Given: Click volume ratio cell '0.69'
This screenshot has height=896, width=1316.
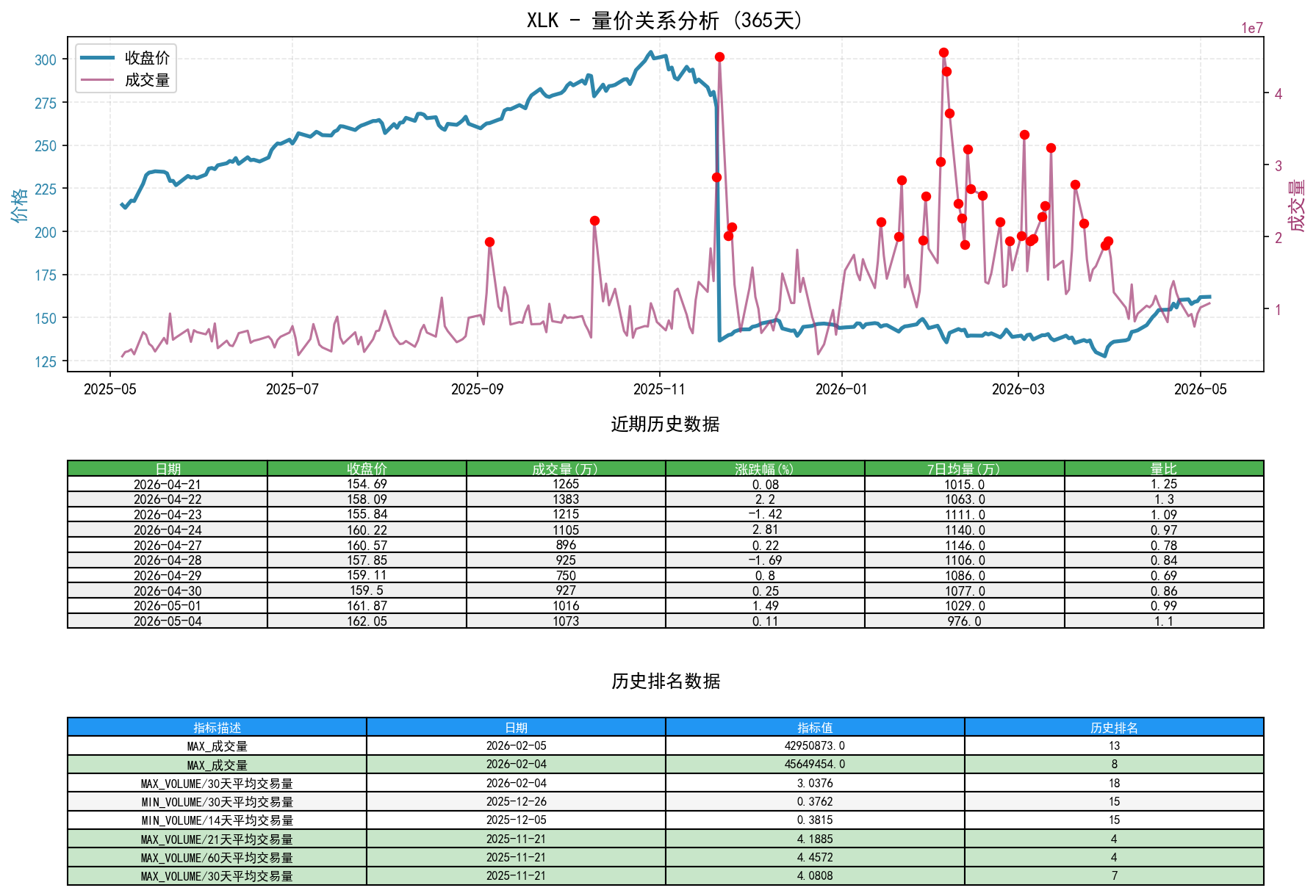Looking at the screenshot, I should pos(1164,575).
